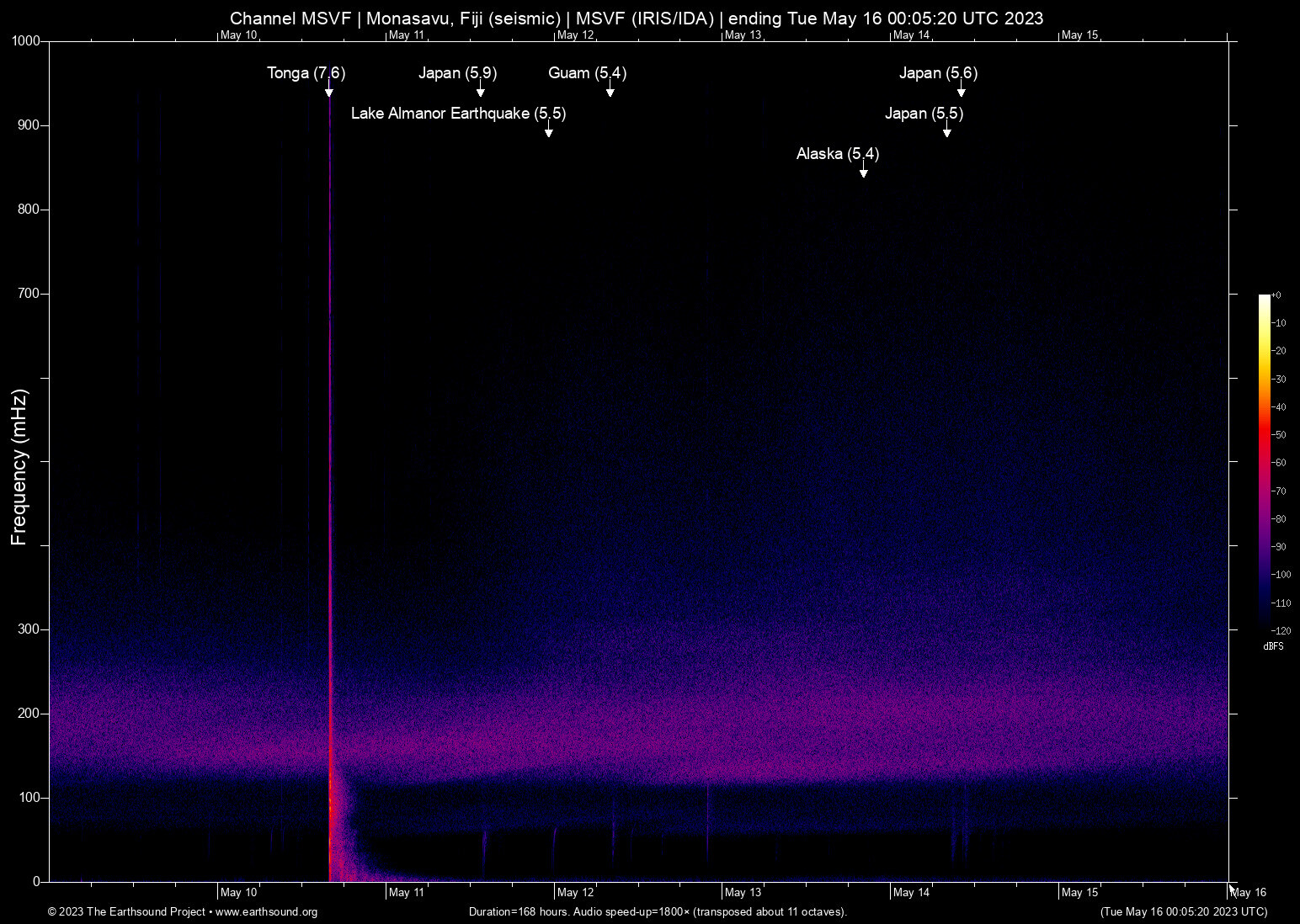Viewport: 1300px width, 924px height.
Task: Click the May 14 label on the top axis
Action: click(x=912, y=35)
